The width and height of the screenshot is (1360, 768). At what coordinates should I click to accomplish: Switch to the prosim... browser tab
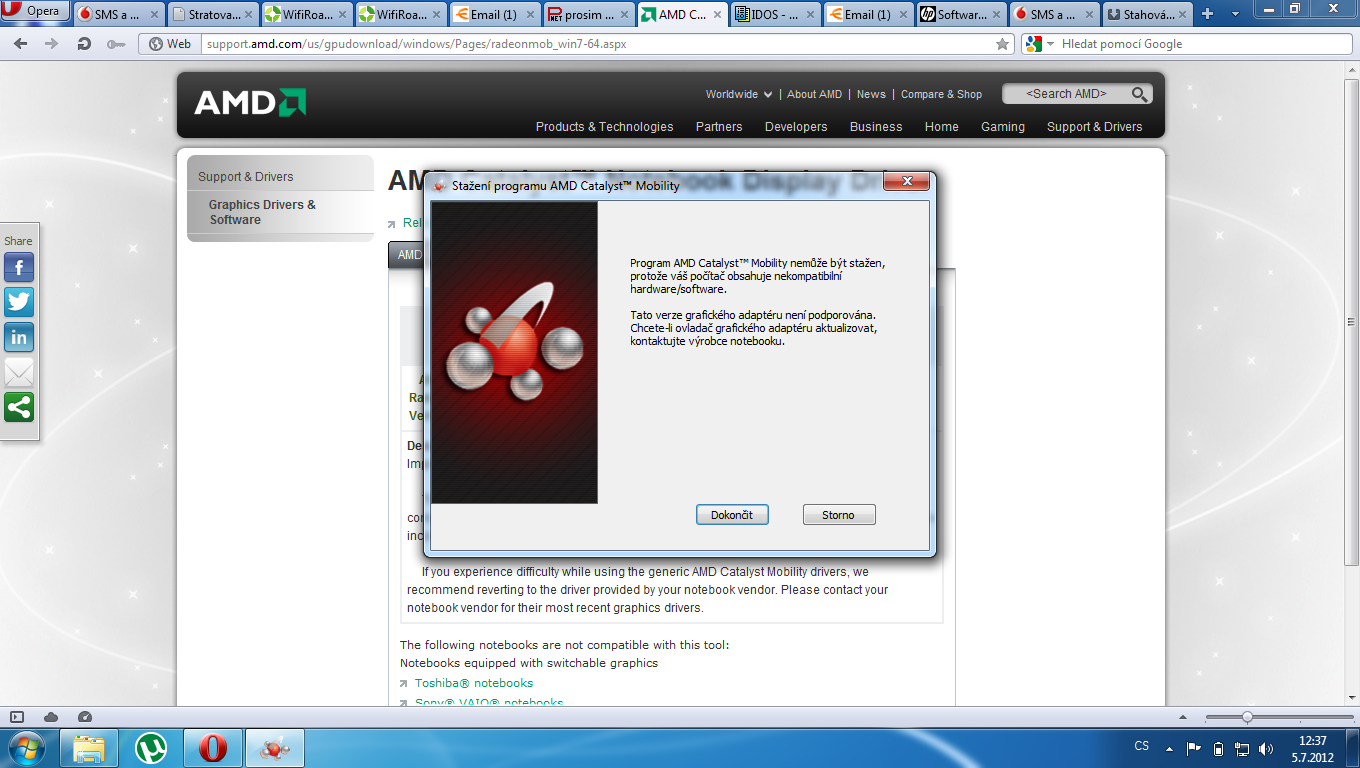coord(589,15)
